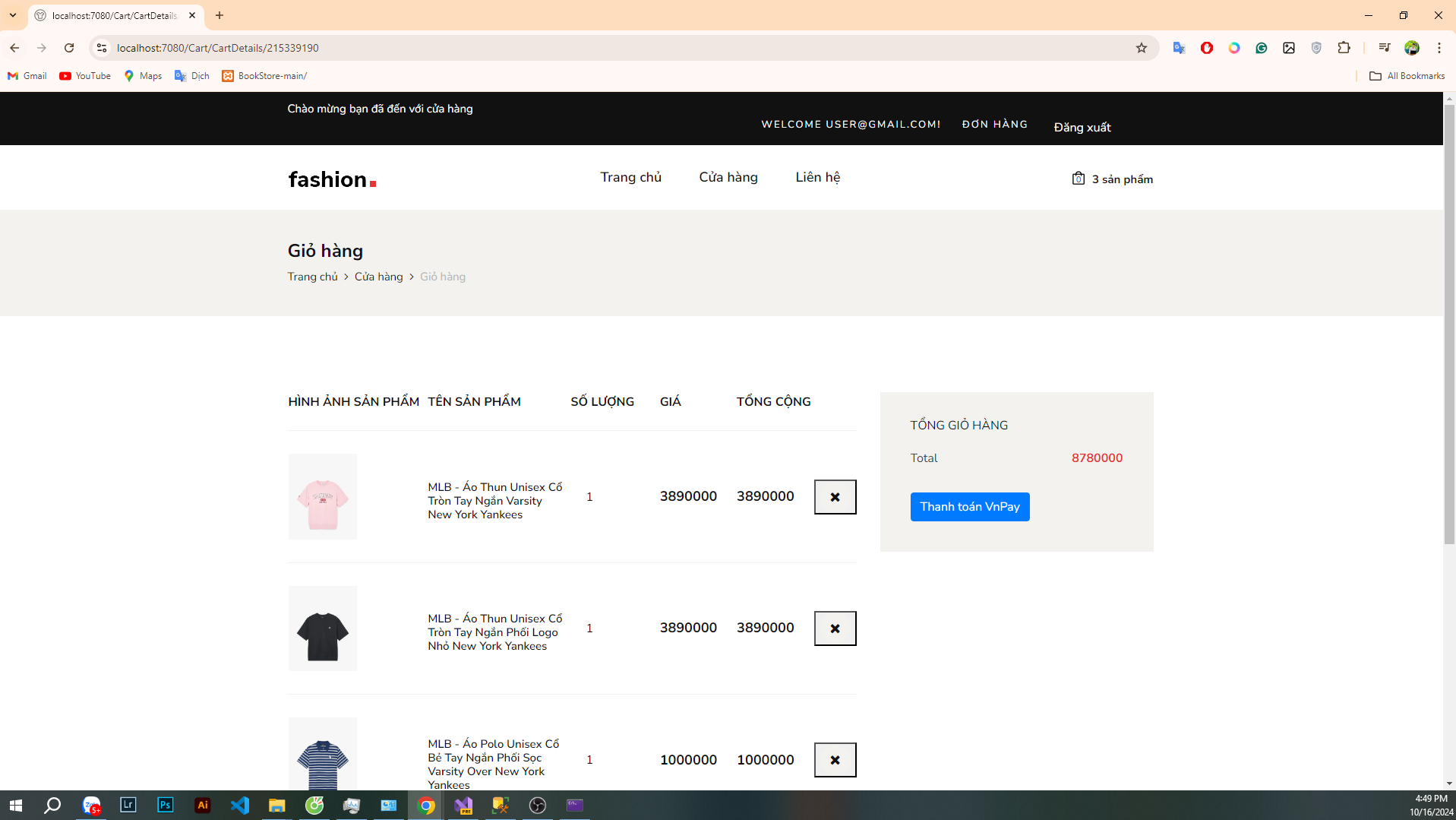1456x820 pixels.
Task: Open File Explorer from the taskbar
Action: pos(276,806)
